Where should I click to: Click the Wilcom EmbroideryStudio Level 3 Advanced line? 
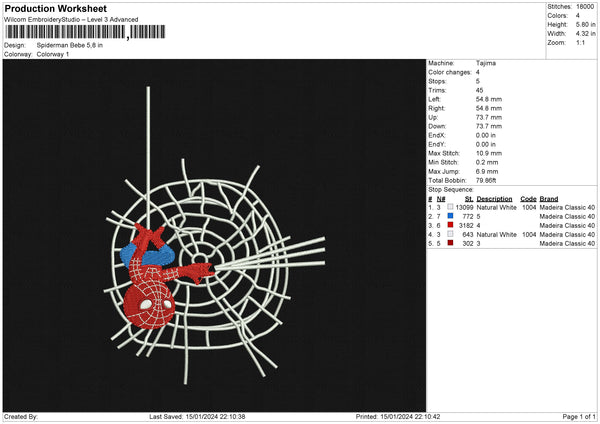71,20
